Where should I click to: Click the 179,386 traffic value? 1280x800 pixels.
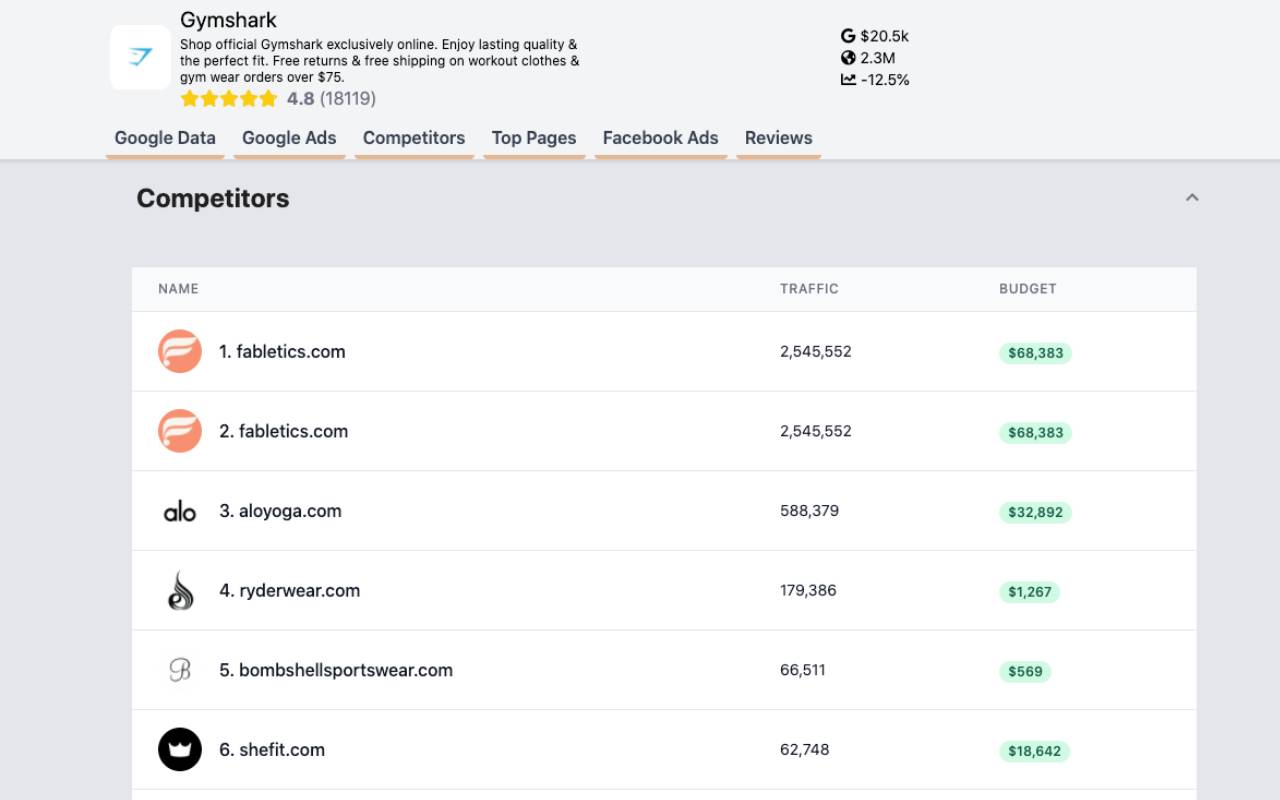[x=808, y=591]
